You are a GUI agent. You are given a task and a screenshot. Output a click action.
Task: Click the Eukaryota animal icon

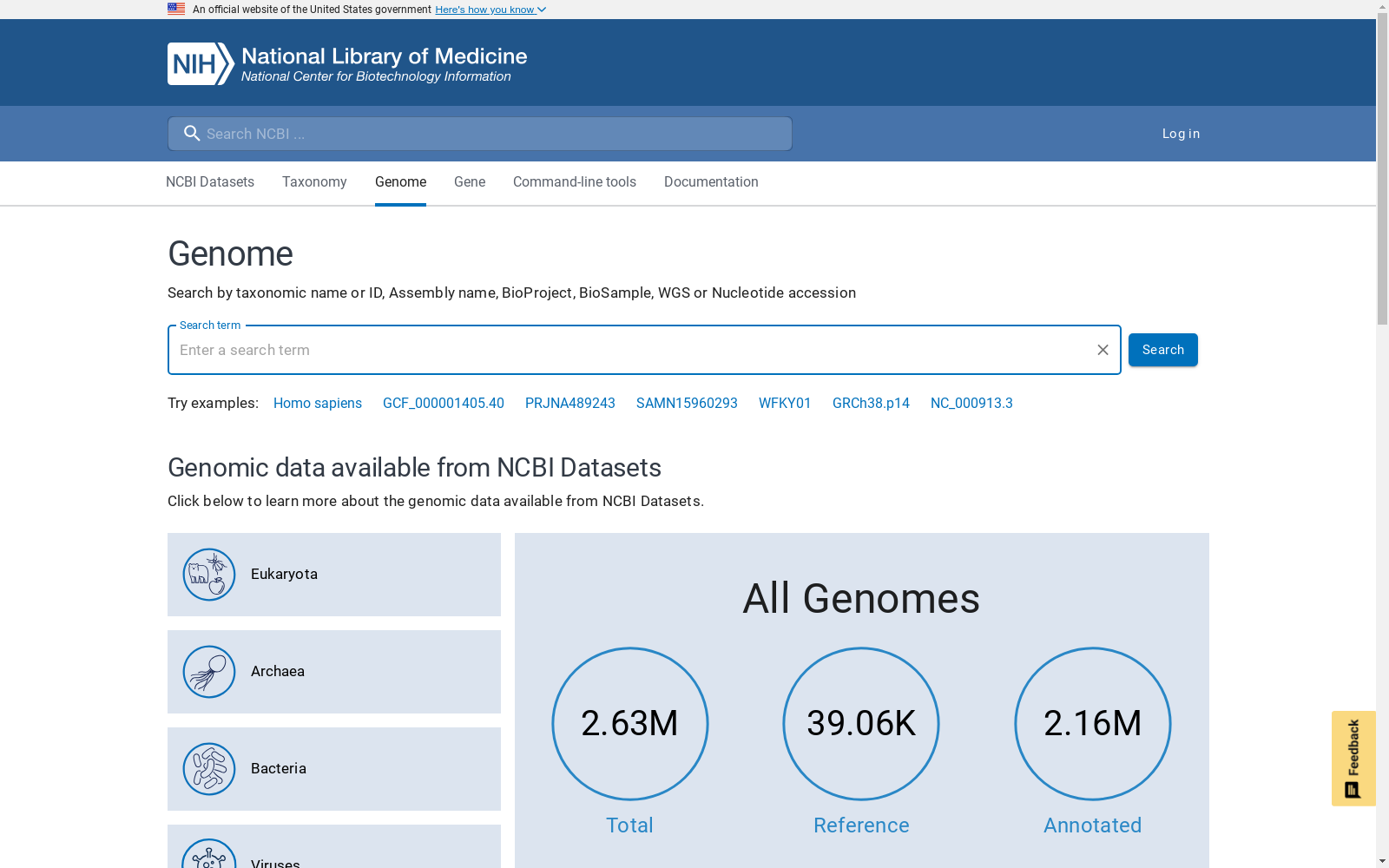209,575
